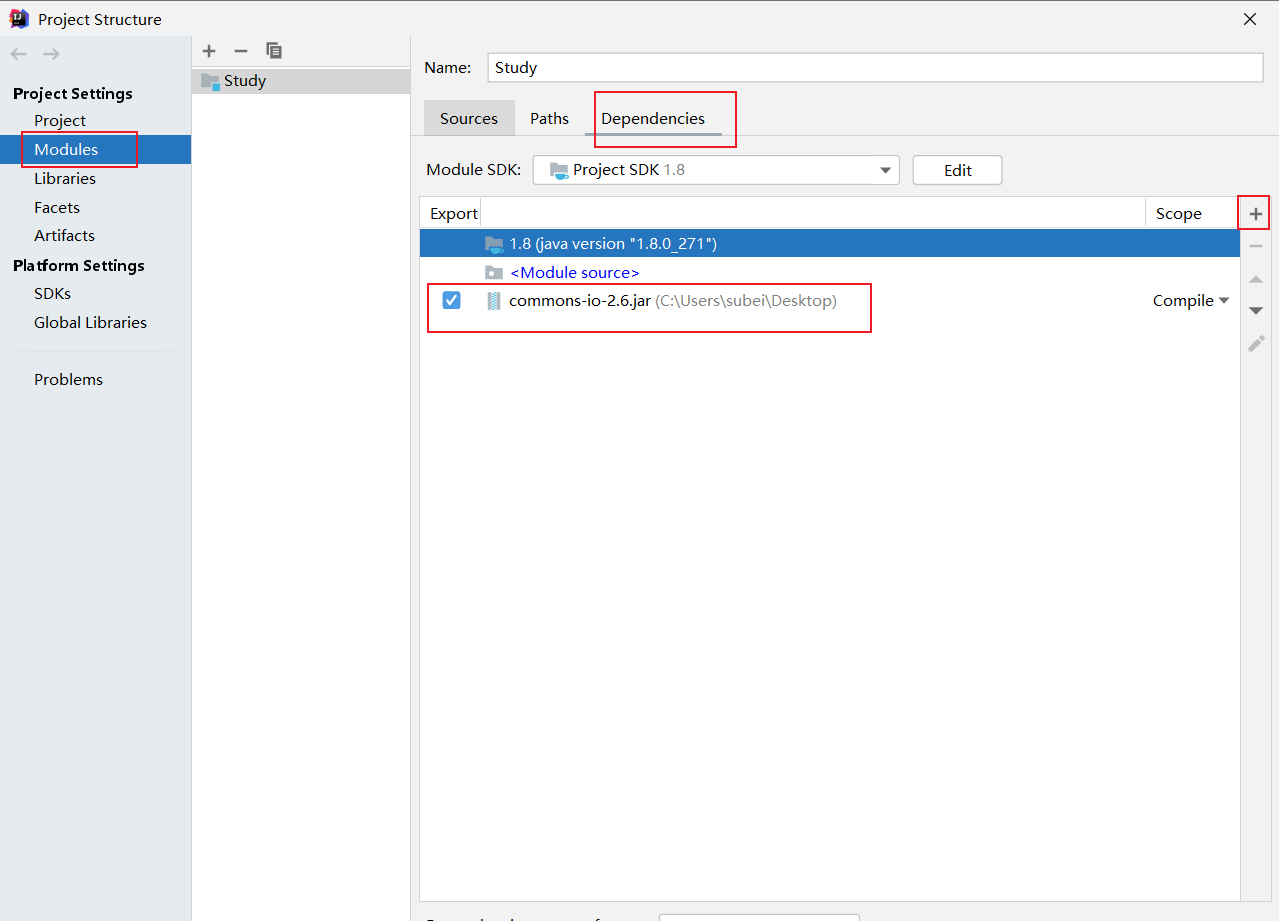Select the Study module in list
The height and width of the screenshot is (921, 1279).
tap(245, 81)
